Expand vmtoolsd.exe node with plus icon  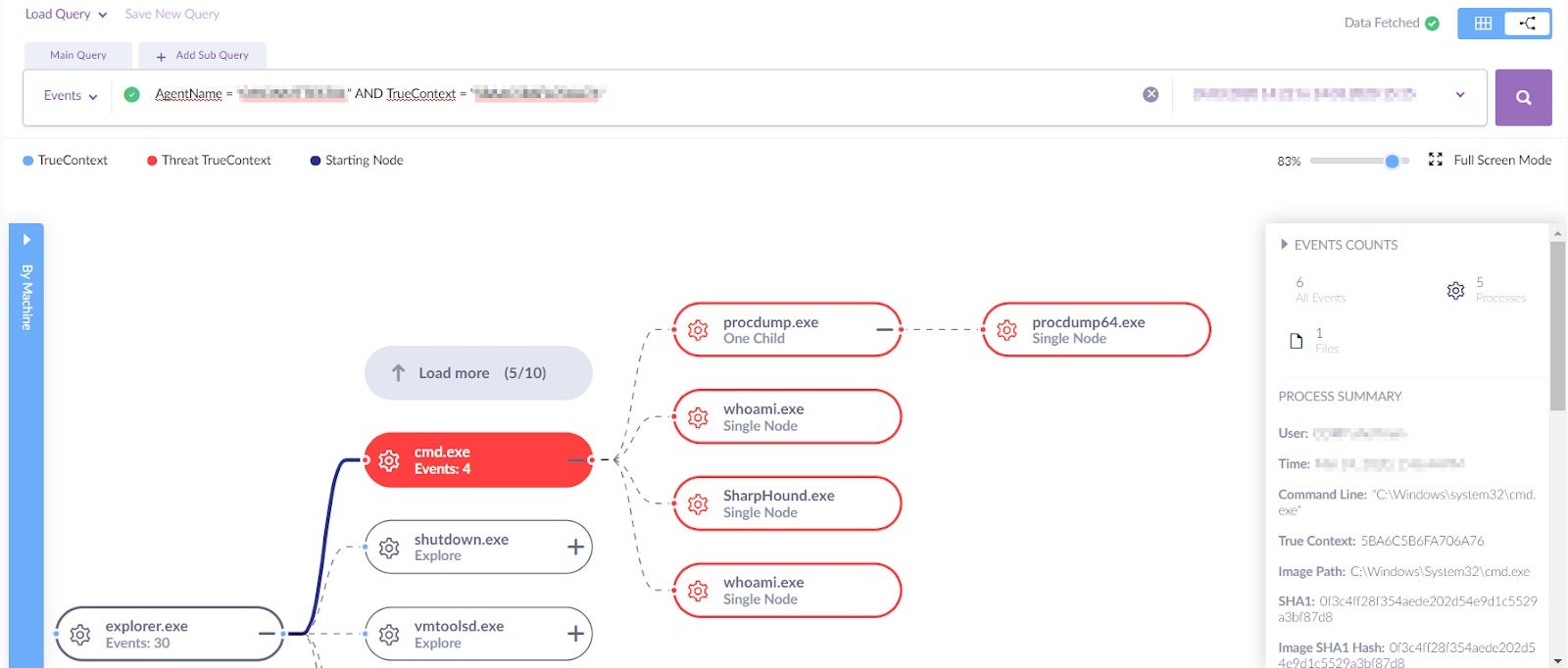pyautogui.click(x=575, y=635)
